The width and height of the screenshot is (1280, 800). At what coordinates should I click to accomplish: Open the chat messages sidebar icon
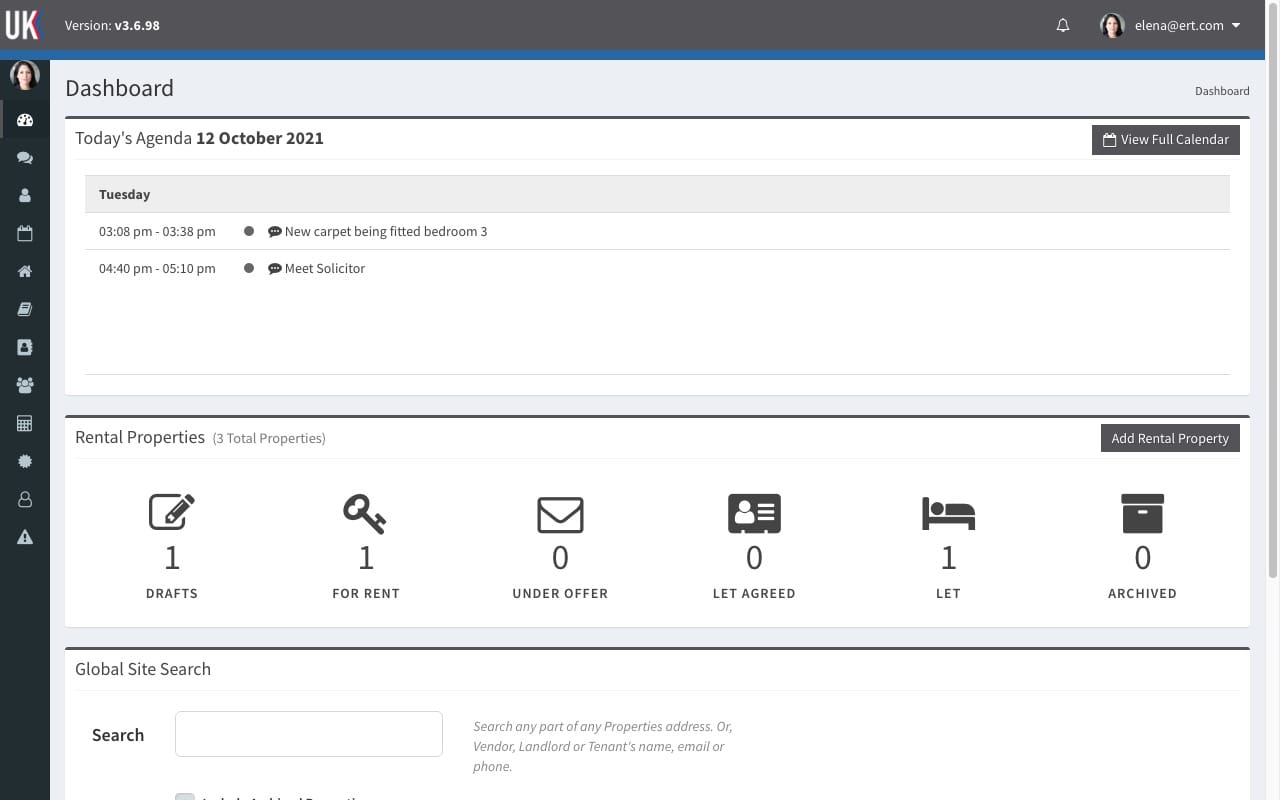point(25,158)
